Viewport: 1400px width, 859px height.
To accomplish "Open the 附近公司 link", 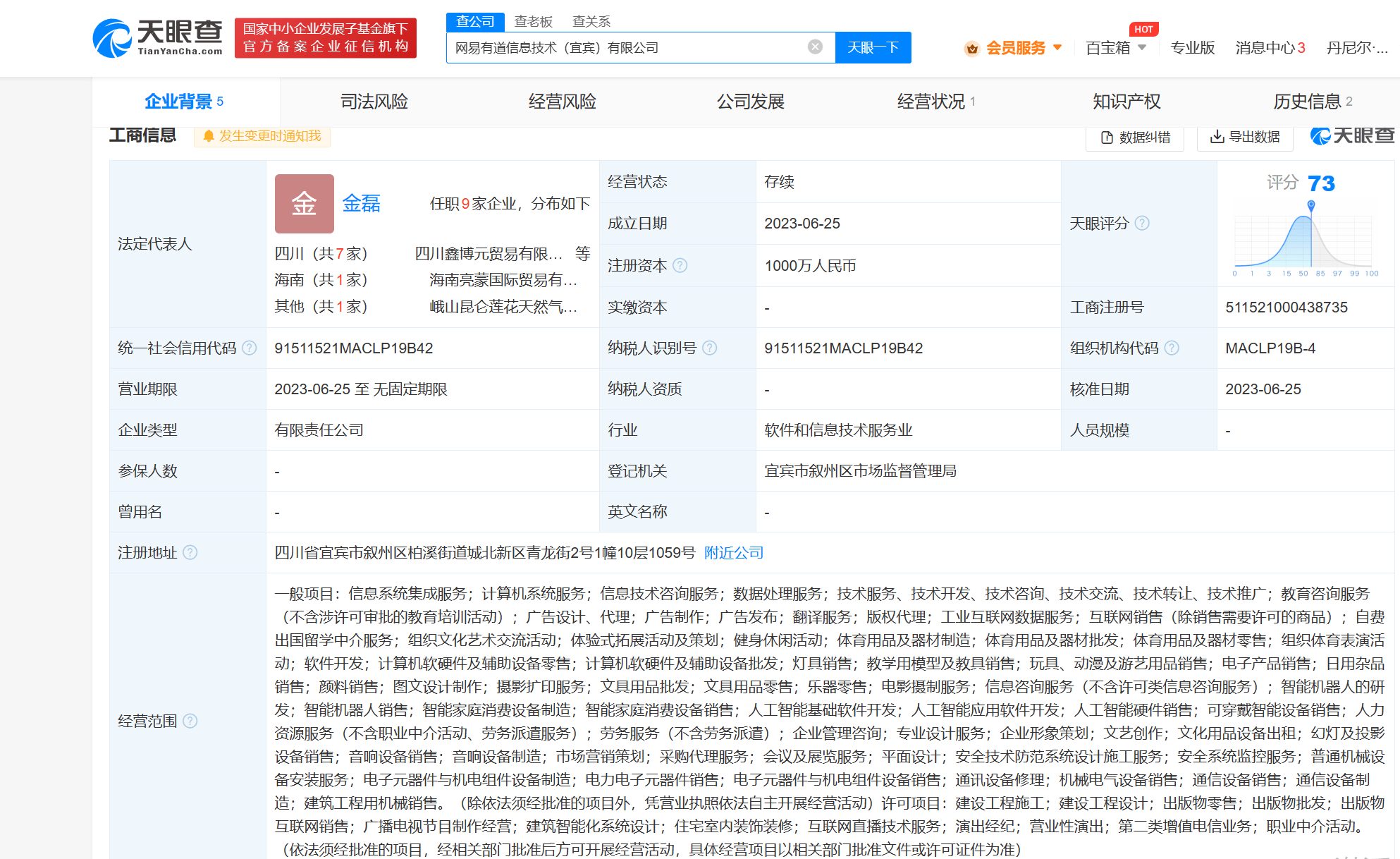I will point(734,553).
